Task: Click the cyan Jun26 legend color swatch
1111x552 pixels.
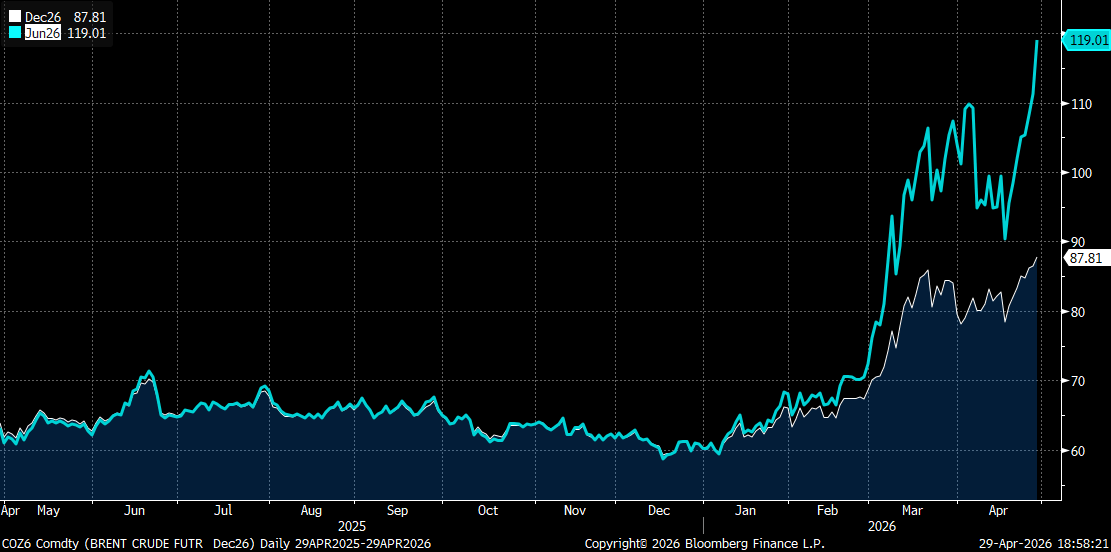Action: pos(14,33)
